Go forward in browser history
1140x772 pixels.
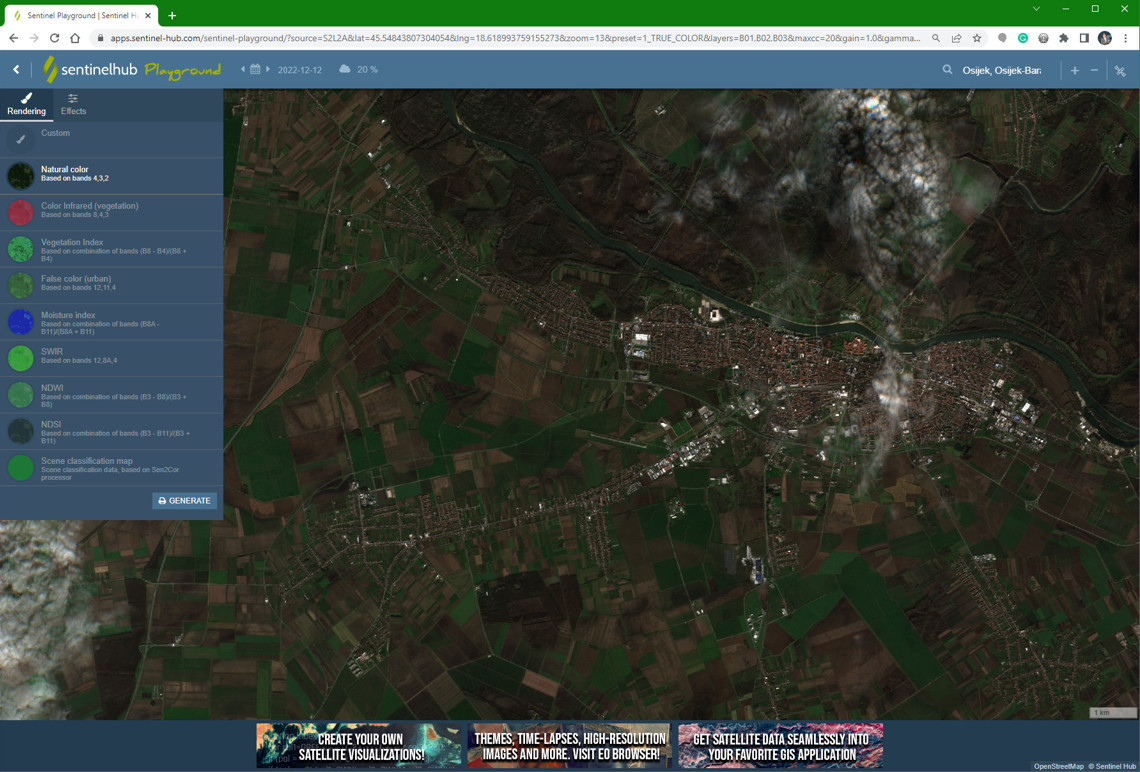(34, 38)
